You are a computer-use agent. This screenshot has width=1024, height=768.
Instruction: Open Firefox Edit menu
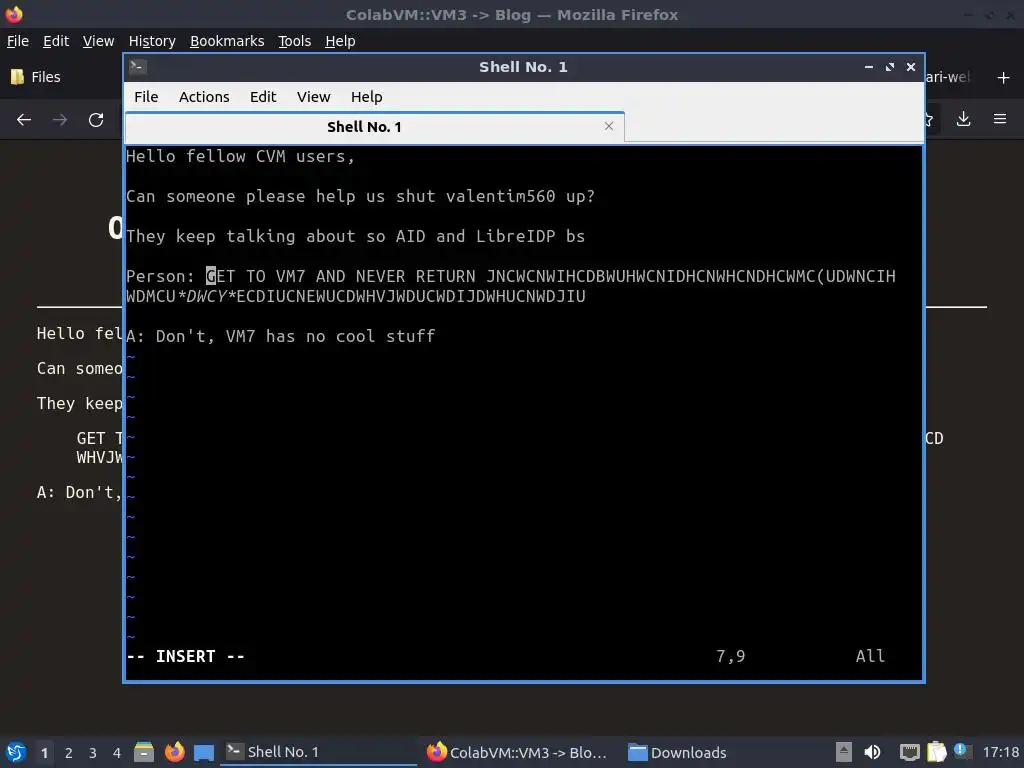pyautogui.click(x=56, y=41)
